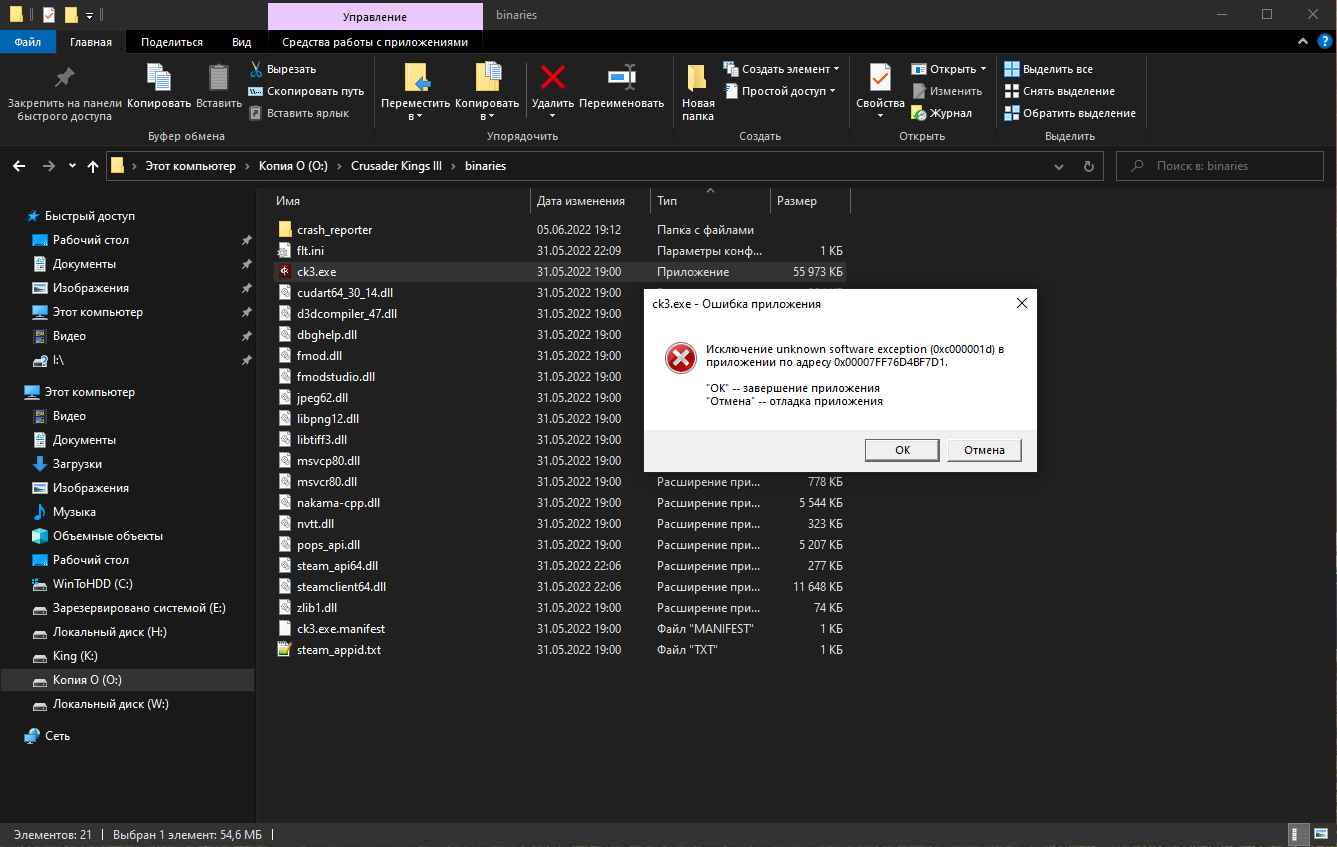Sort by the Имя column header
The image size is (1337, 847).
pyautogui.click(x=400, y=201)
